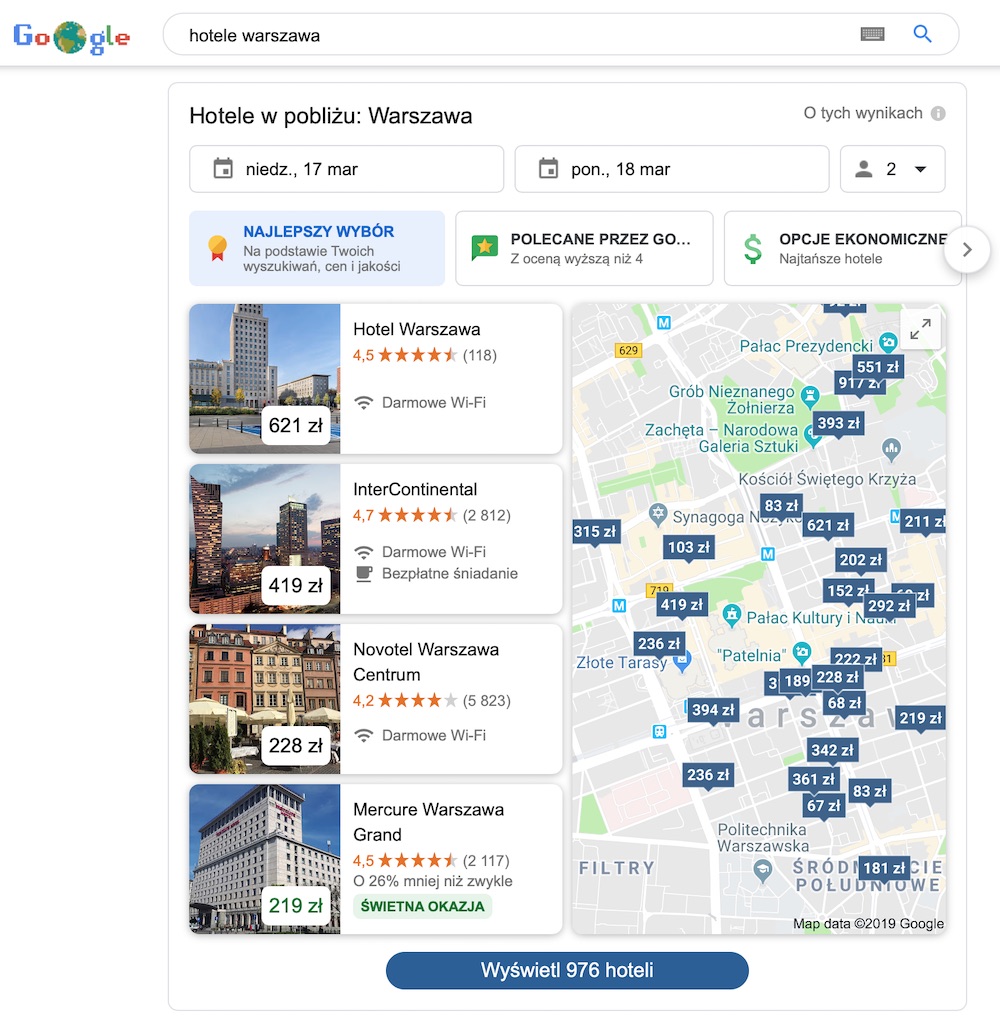
Task: Click the Złote Tarasy shopping pin
Action: 683,661
